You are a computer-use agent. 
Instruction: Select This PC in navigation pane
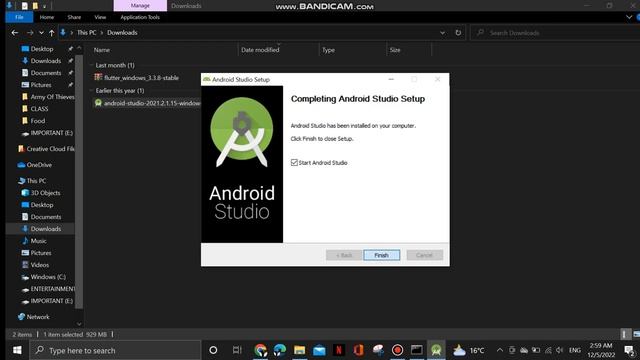pyautogui.click(x=36, y=180)
